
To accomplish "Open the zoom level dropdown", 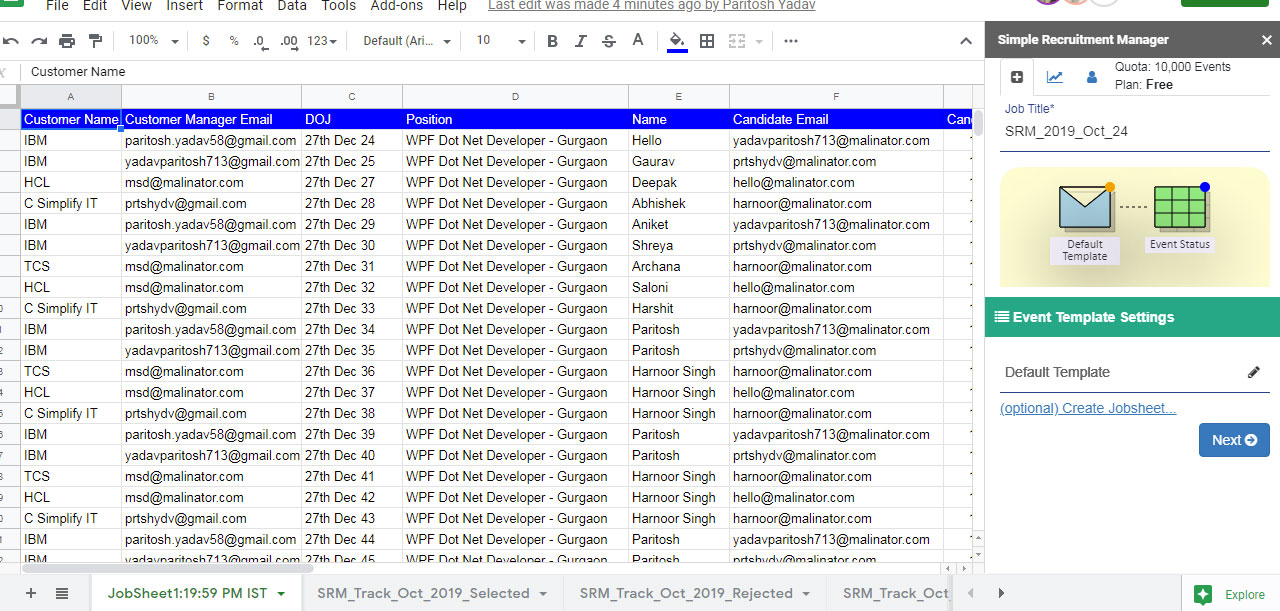I will pyautogui.click(x=153, y=41).
